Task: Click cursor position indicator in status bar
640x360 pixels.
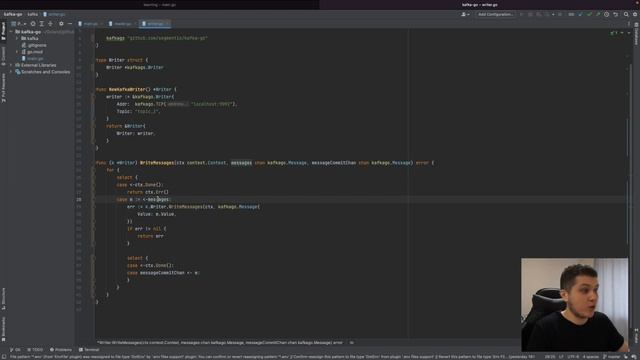Action: [x=550, y=357]
